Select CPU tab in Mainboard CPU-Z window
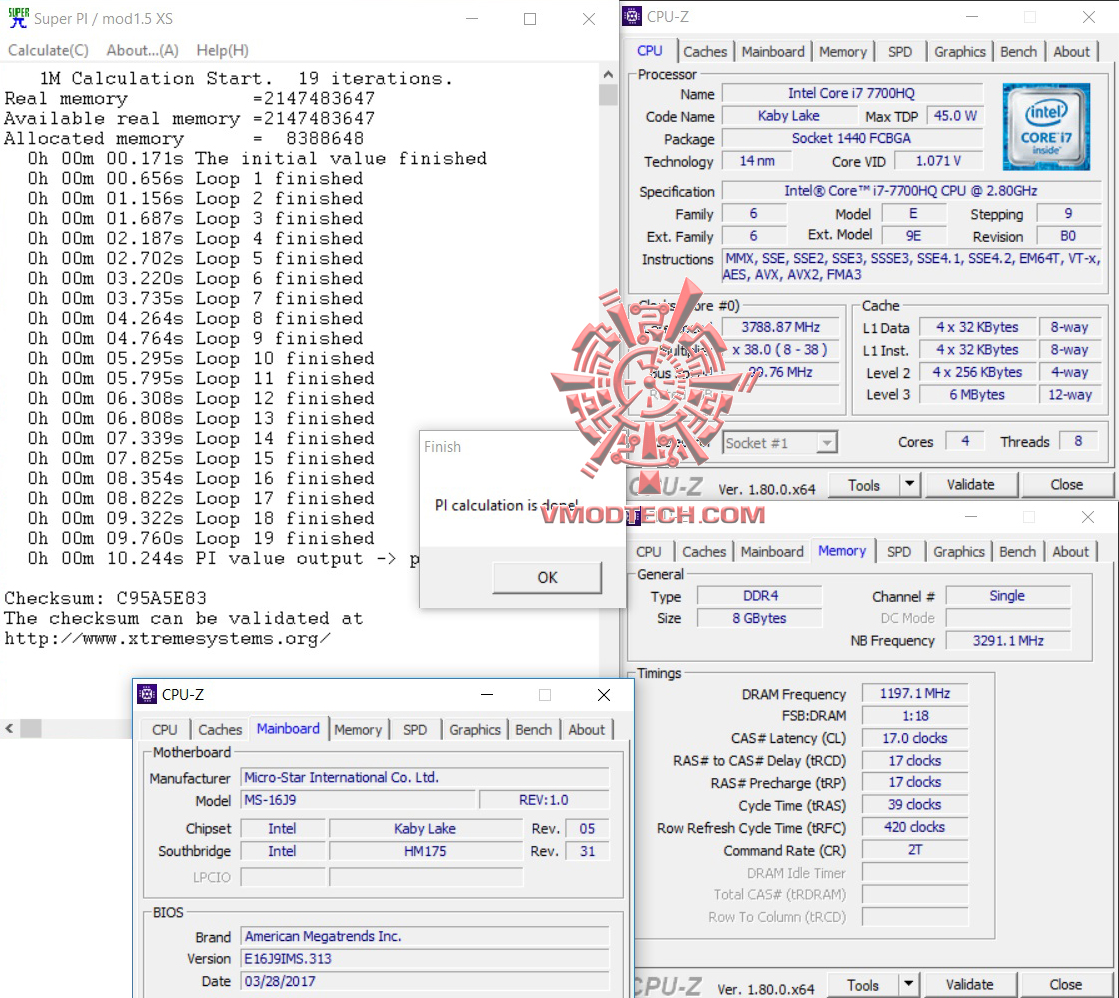This screenshot has height=998, width=1119. click(x=164, y=730)
